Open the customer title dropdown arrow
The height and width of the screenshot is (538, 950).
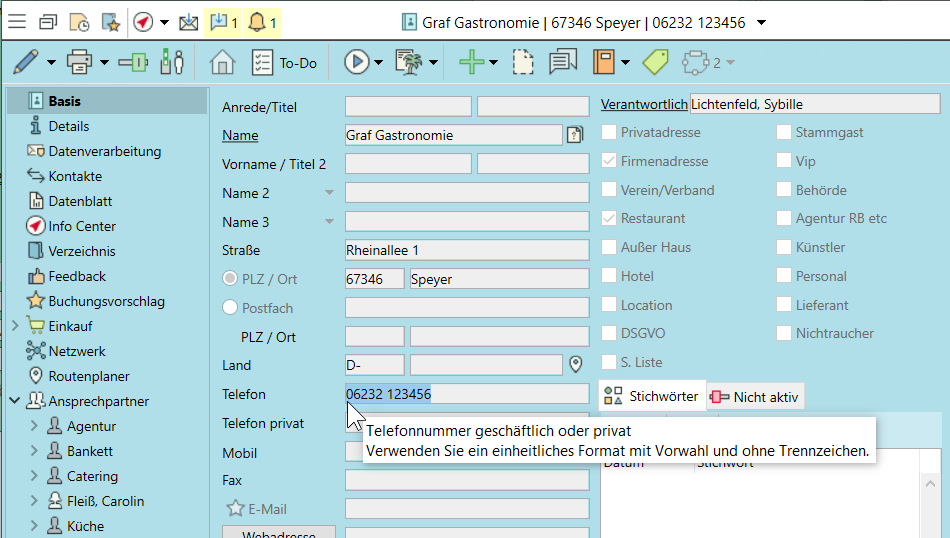(x=763, y=22)
